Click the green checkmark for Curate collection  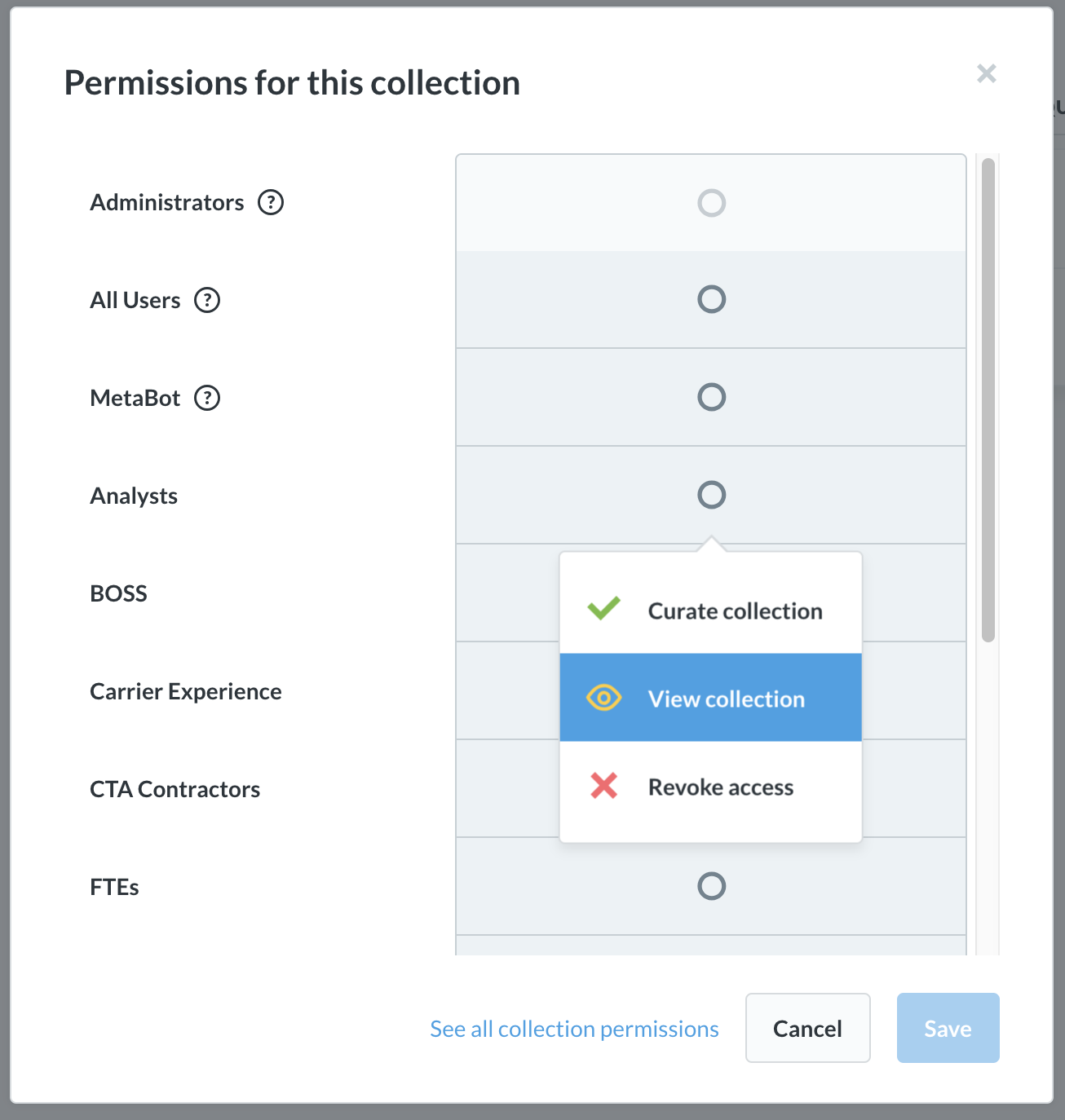coord(603,609)
